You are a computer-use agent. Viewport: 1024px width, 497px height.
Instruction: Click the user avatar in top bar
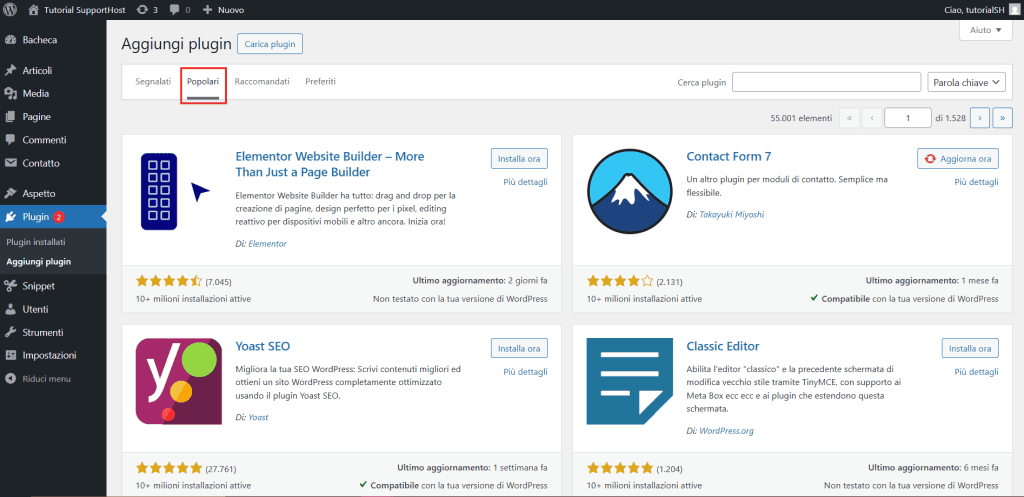(1014, 10)
